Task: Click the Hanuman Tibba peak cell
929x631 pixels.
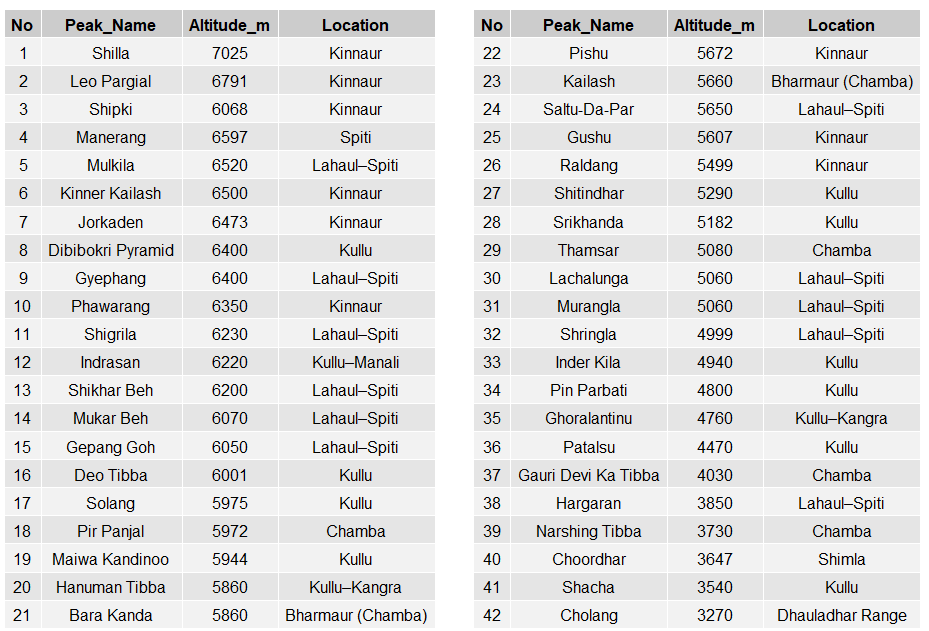Action: coord(111,587)
